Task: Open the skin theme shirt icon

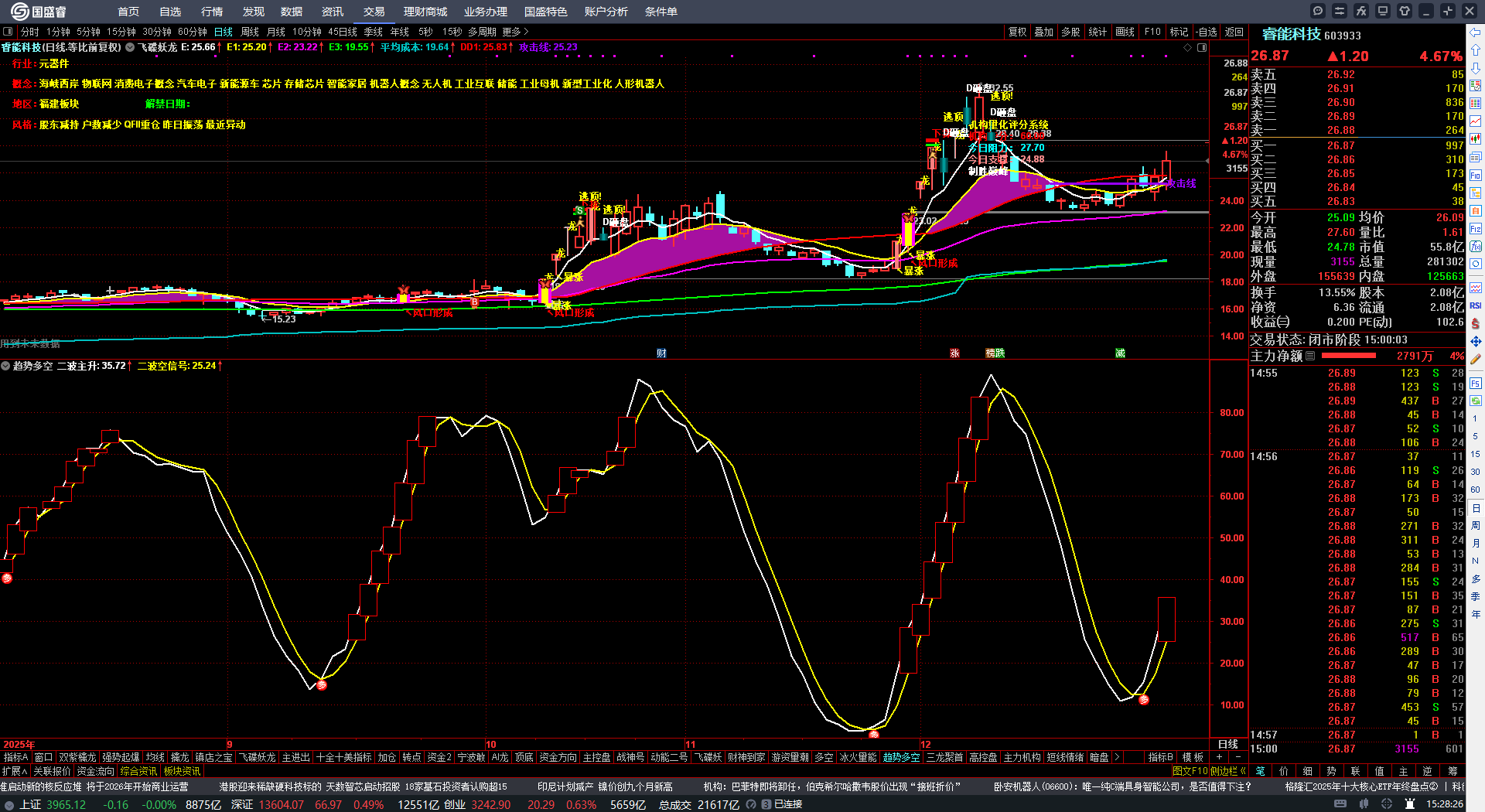Action: pyautogui.click(x=1405, y=11)
